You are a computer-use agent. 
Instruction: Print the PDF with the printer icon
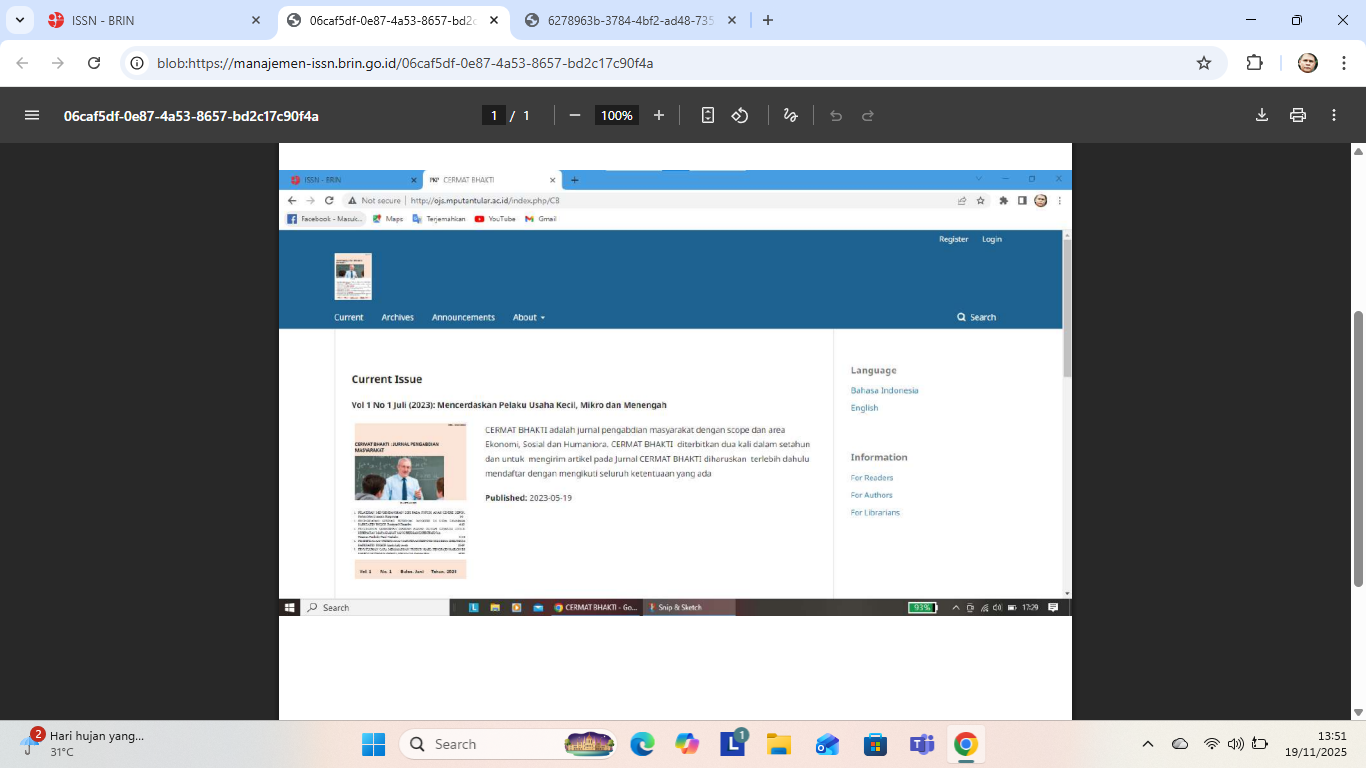coord(1298,115)
